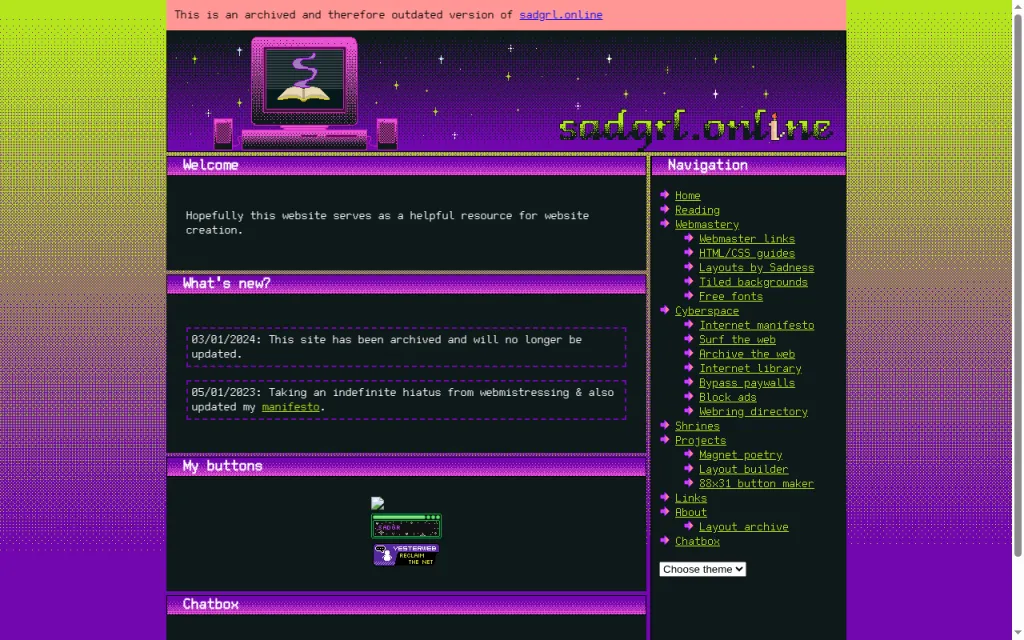This screenshot has height=640, width=1024.
Task: Expand the Choose theme dropdown
Action: pos(702,569)
